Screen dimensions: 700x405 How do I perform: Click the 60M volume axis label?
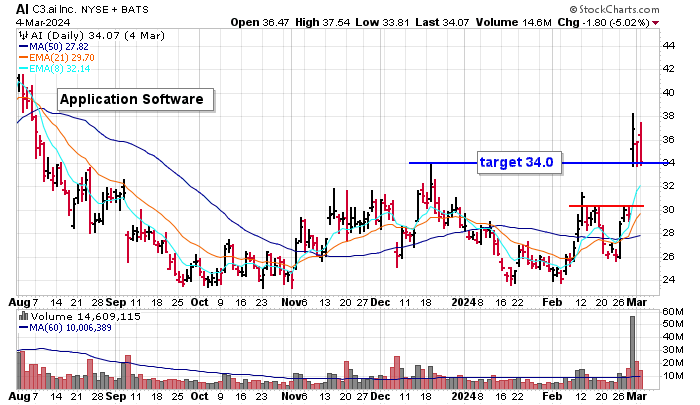(x=672, y=312)
